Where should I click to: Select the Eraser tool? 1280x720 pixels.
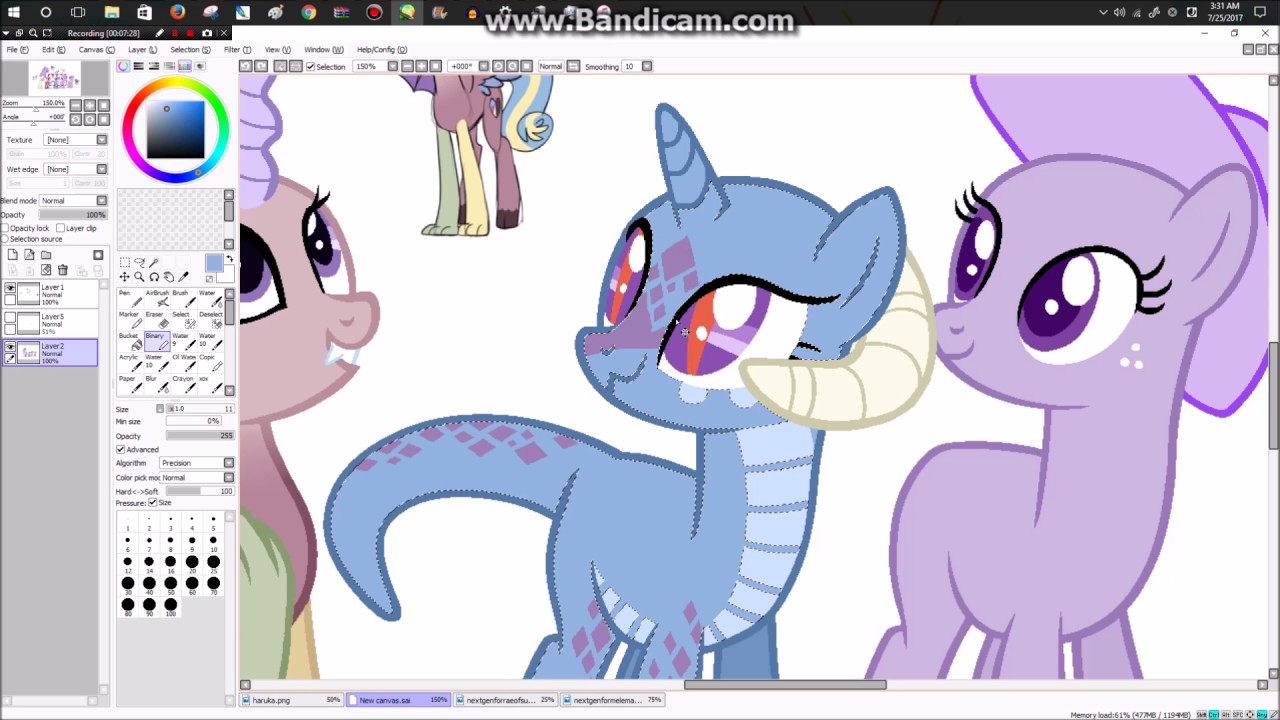[x=157, y=319]
